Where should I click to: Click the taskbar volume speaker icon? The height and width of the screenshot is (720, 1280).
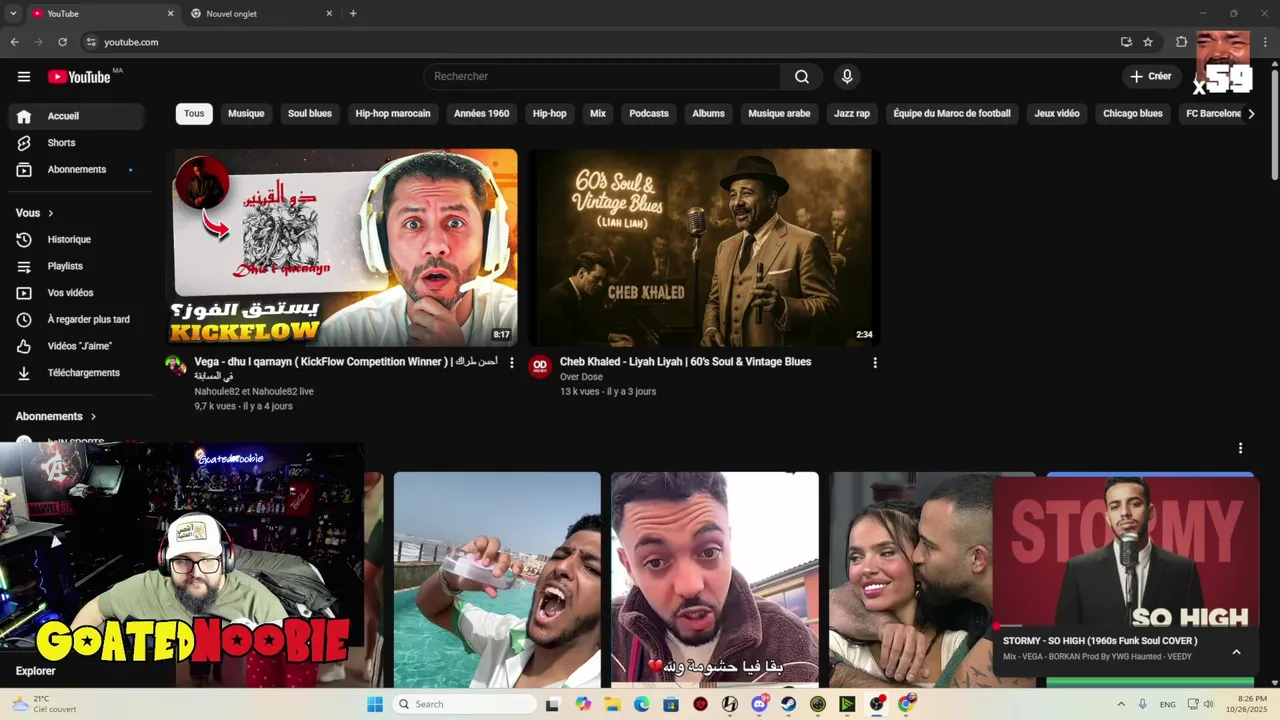pyautogui.click(x=1208, y=704)
